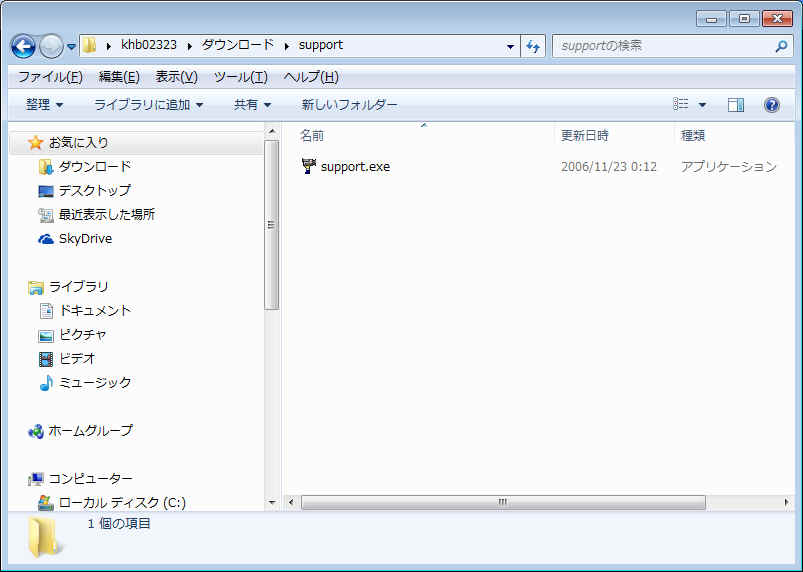This screenshot has height=572, width=803.
Task: Click support in the address breadcrumb
Action: click(x=321, y=46)
